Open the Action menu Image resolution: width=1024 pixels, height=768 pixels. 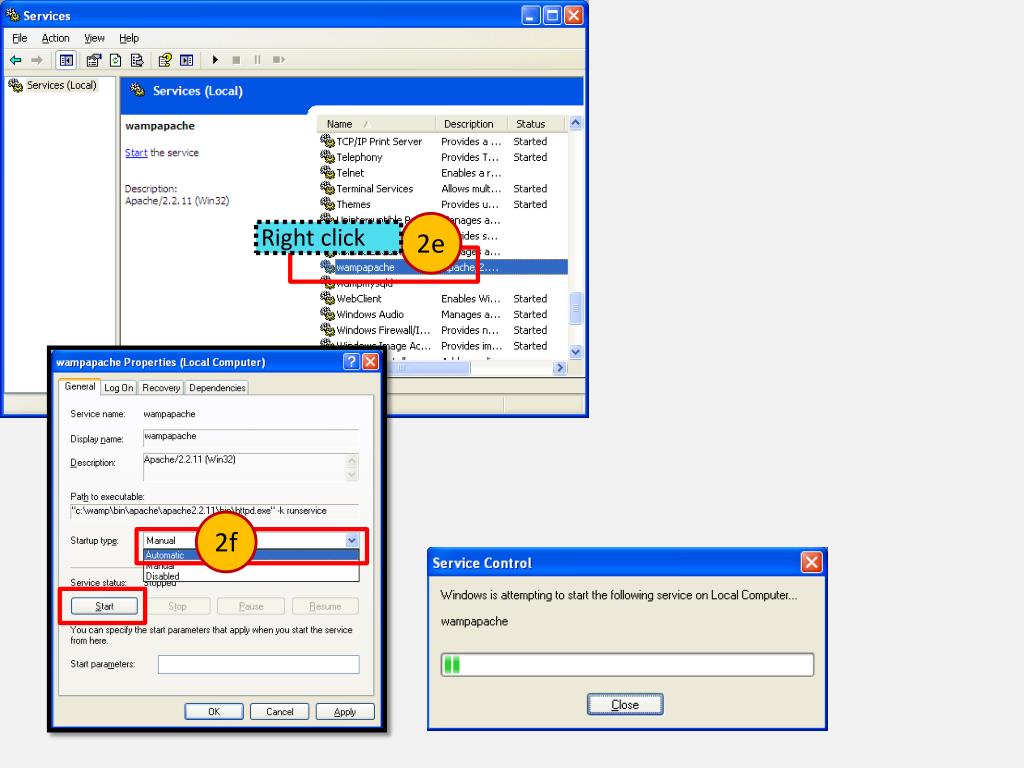pos(56,38)
